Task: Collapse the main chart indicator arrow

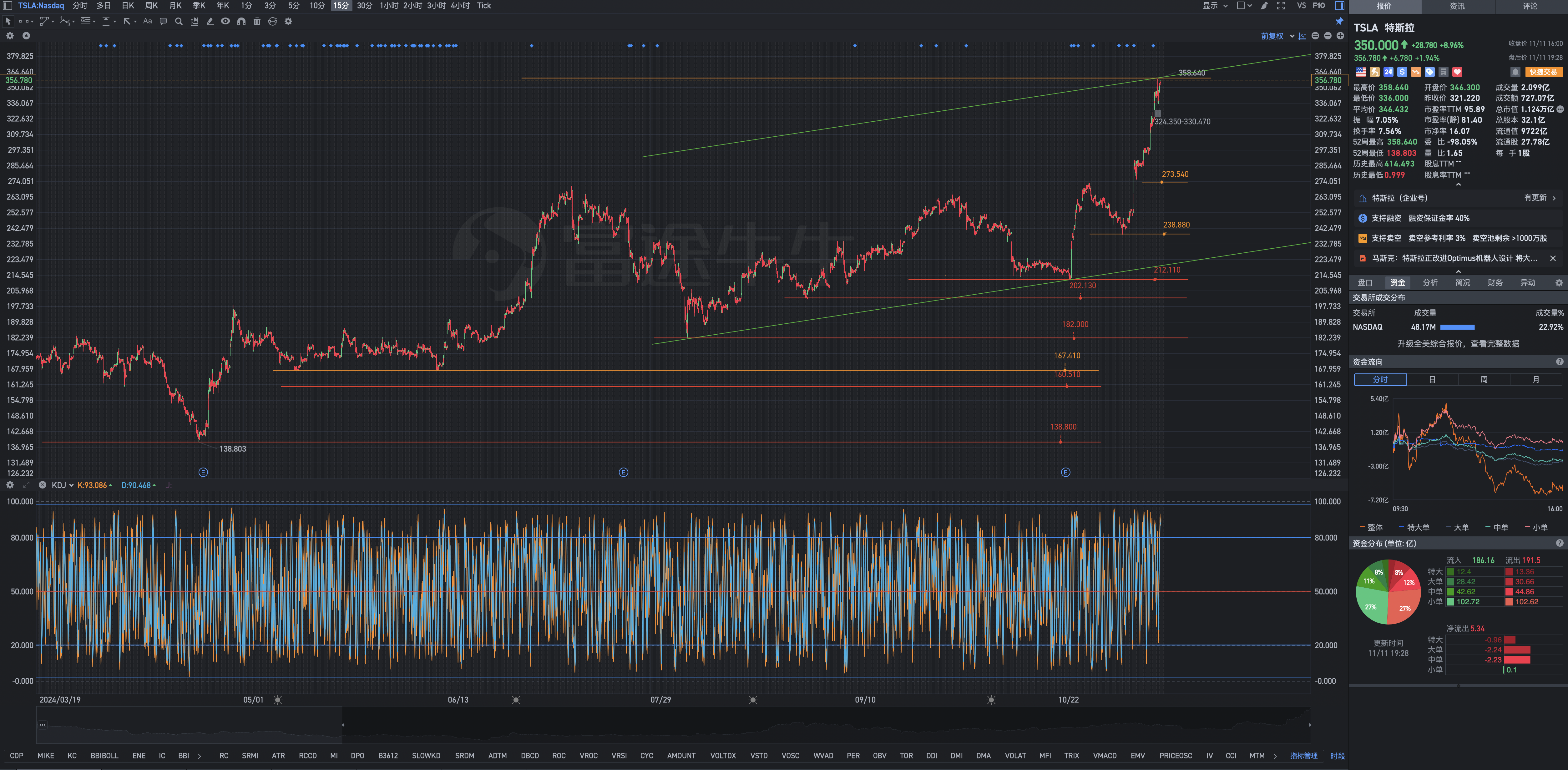Action: coord(26,36)
